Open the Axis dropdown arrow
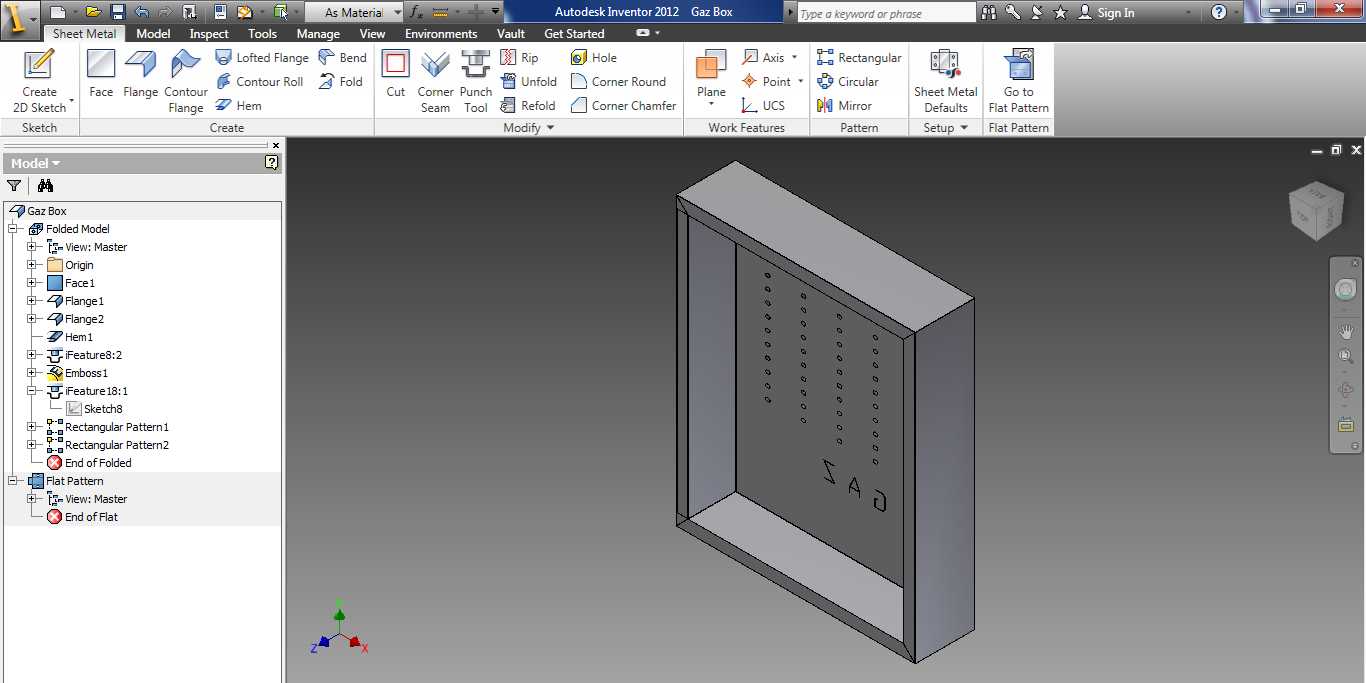 coord(795,58)
